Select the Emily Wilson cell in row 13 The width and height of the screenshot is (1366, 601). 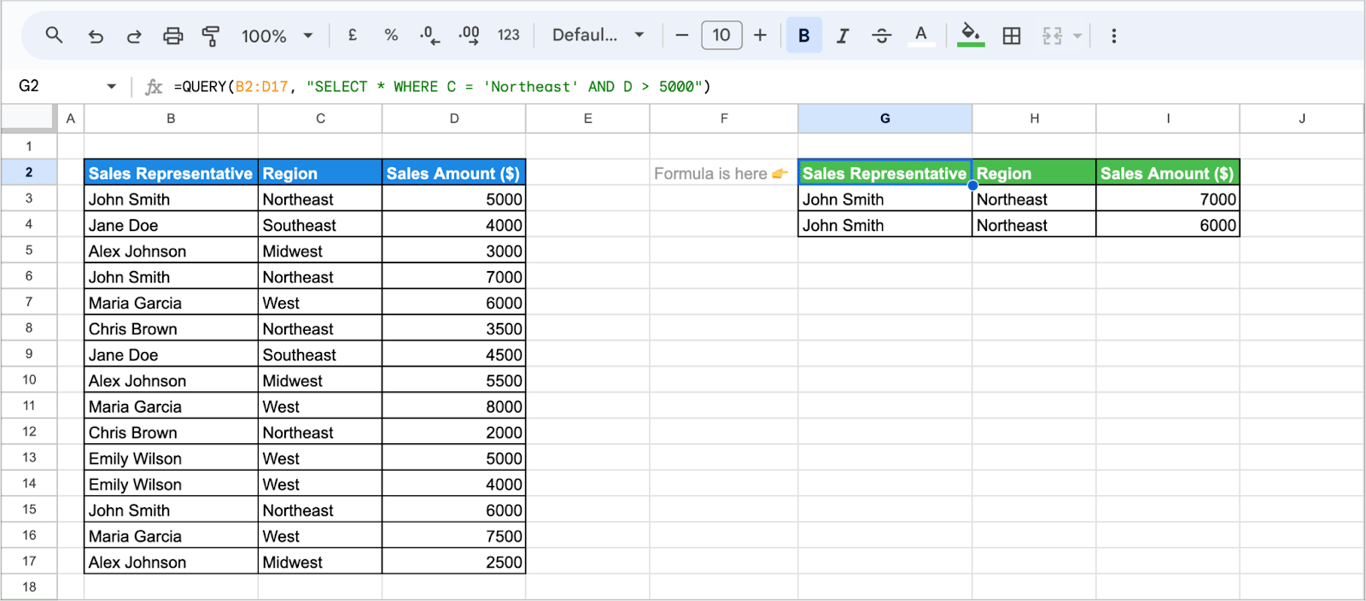point(171,458)
